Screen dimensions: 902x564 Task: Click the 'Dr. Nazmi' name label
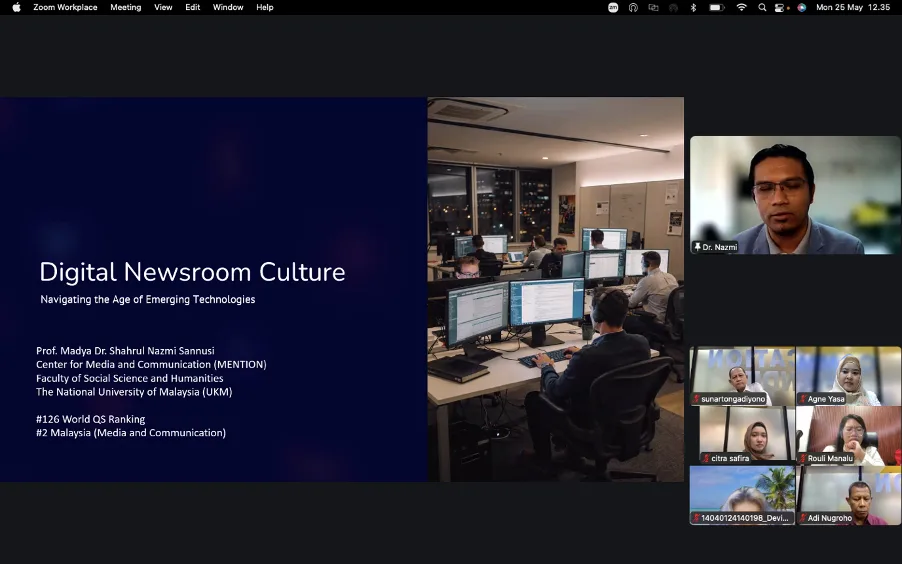(720, 247)
